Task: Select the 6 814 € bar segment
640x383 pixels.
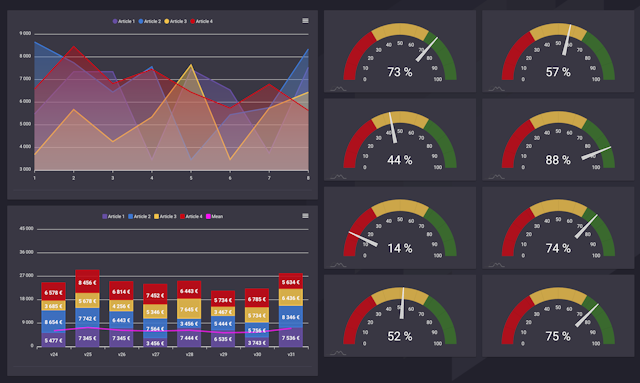Action: 121,291
